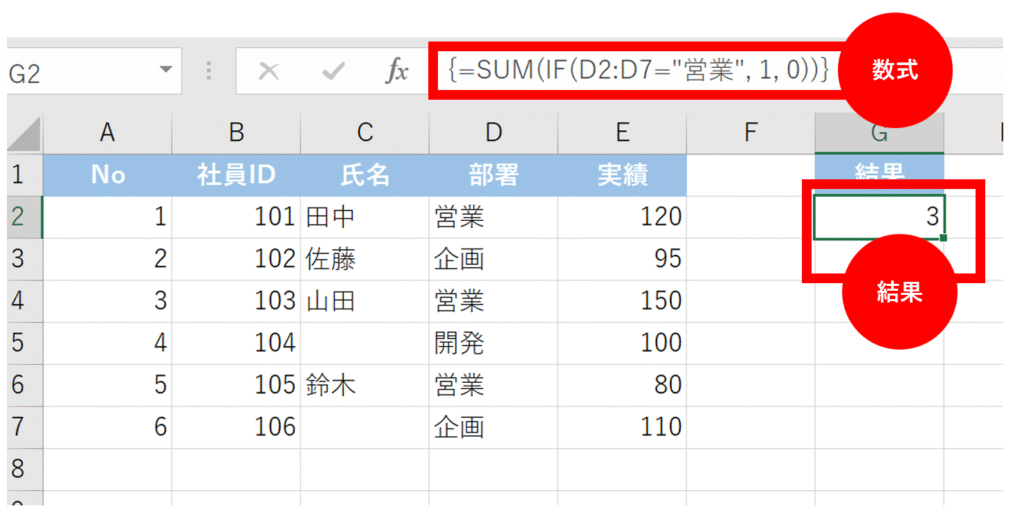Click the 部署 header cell
The width and height of the screenshot is (1024, 522).
494,175
